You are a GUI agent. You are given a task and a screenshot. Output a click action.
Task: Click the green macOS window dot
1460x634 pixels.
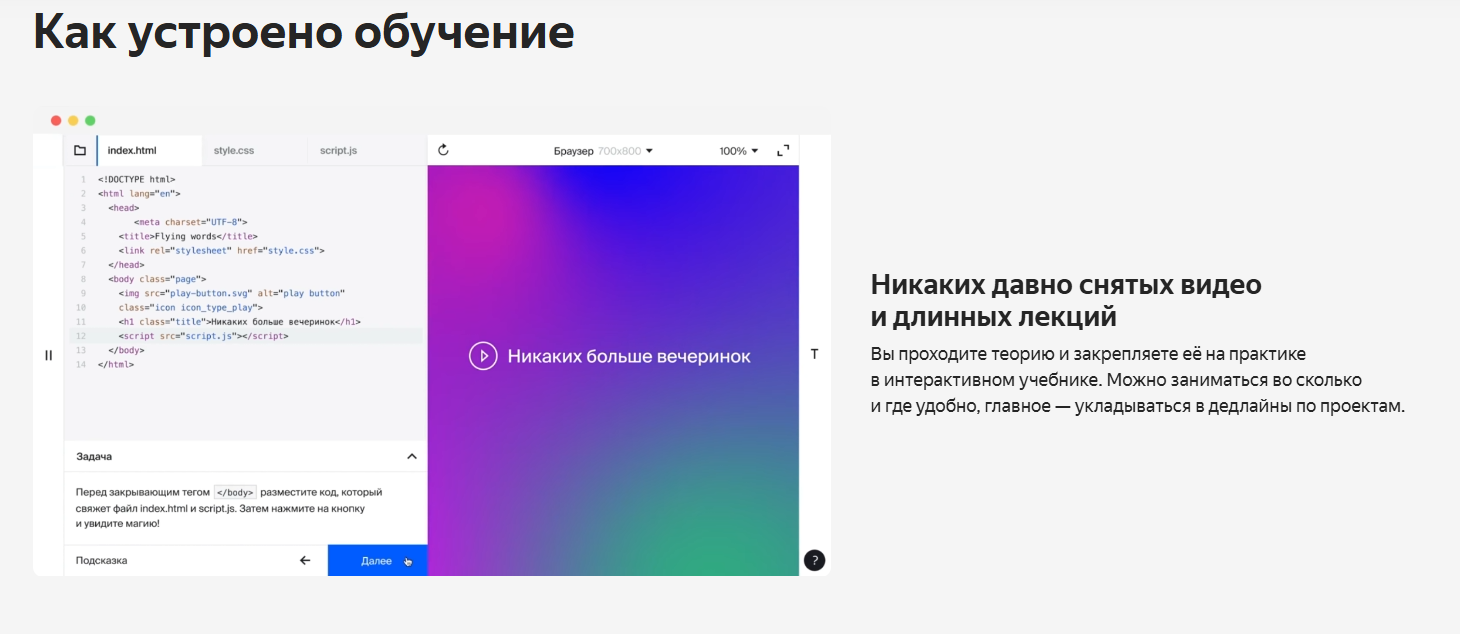pyautogui.click(x=90, y=120)
